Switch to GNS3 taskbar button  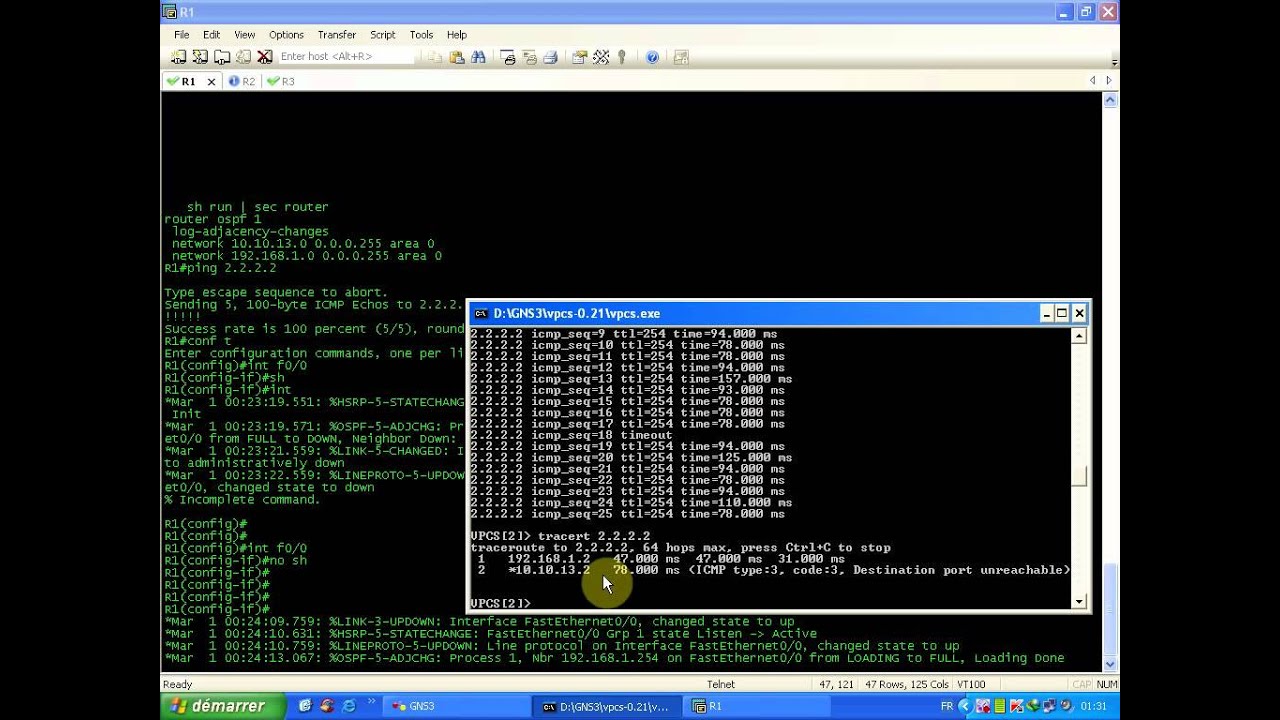(x=455, y=706)
